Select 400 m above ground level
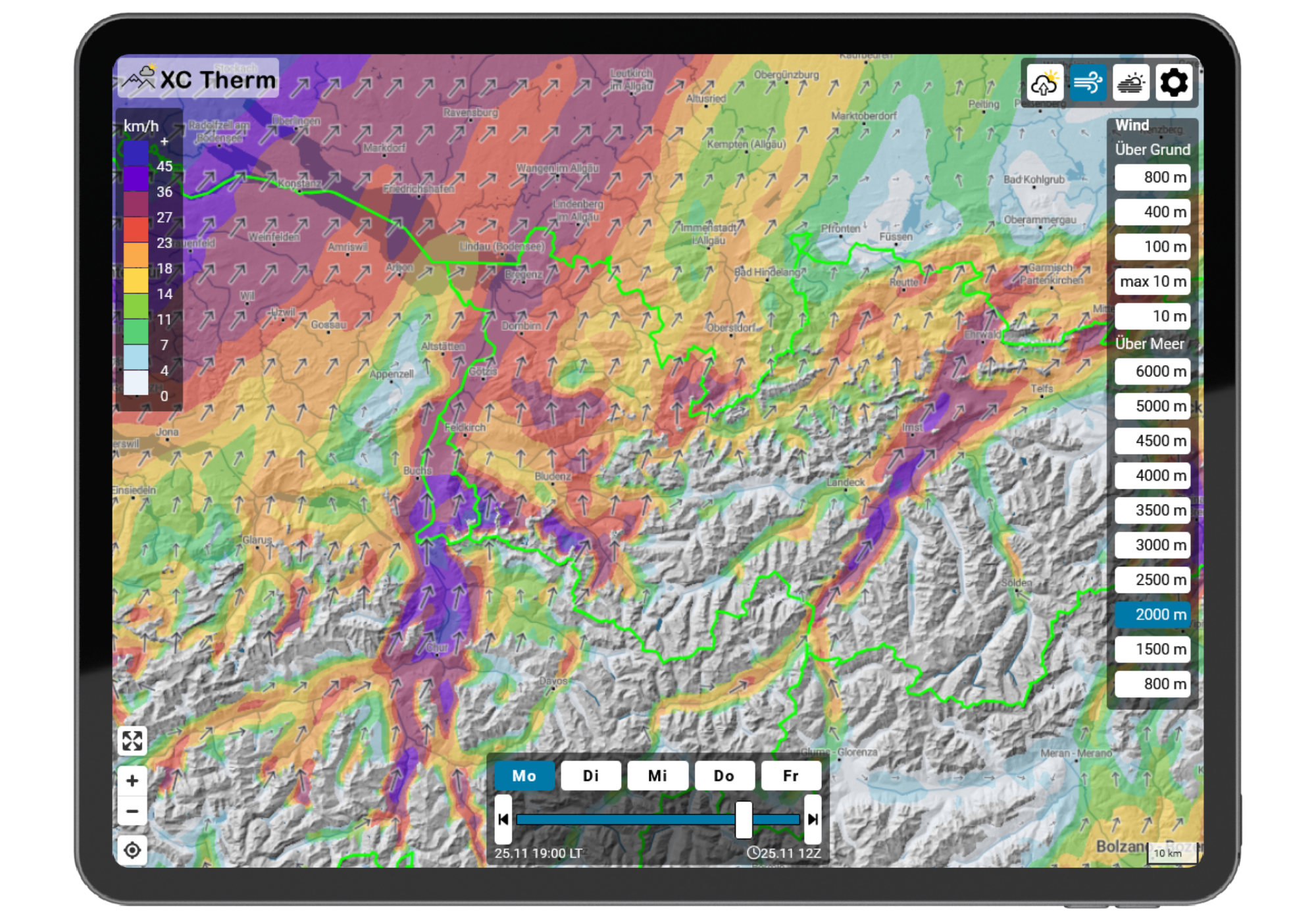 (1153, 212)
